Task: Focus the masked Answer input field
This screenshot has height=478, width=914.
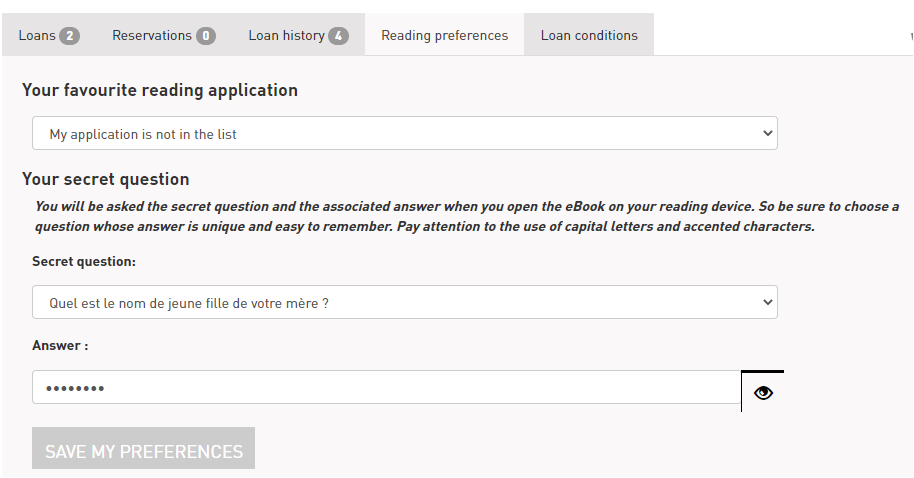Action: pyautogui.click(x=386, y=387)
